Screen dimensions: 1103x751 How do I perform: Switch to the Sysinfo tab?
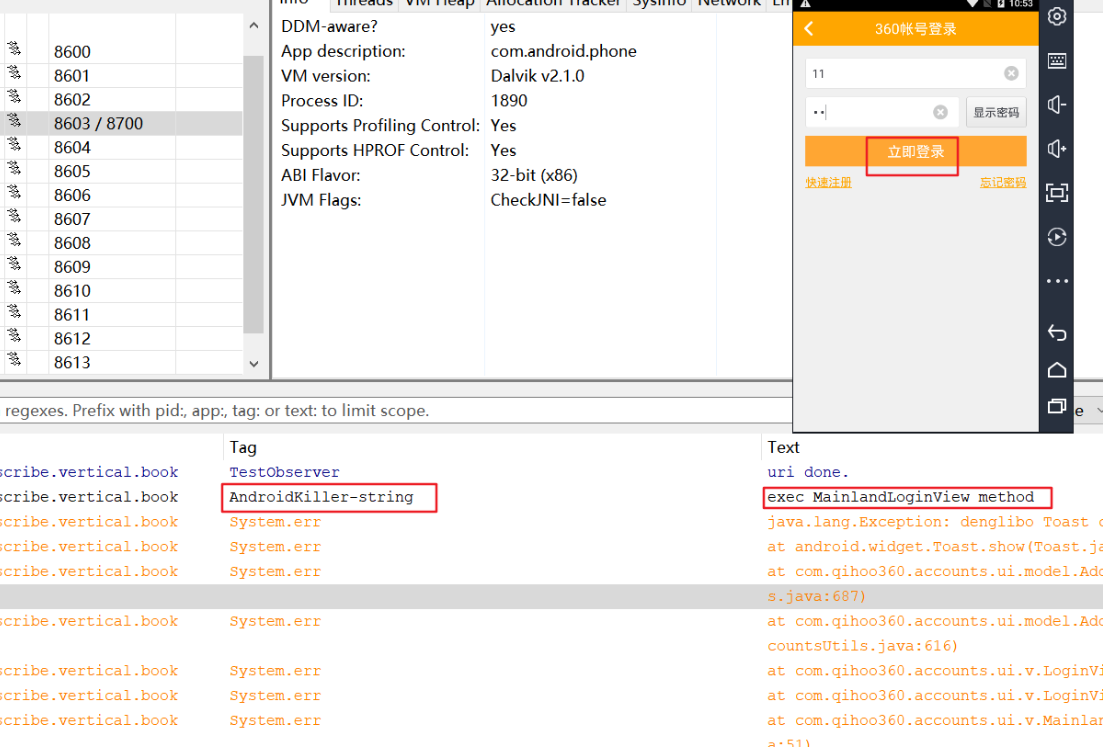point(659,3)
